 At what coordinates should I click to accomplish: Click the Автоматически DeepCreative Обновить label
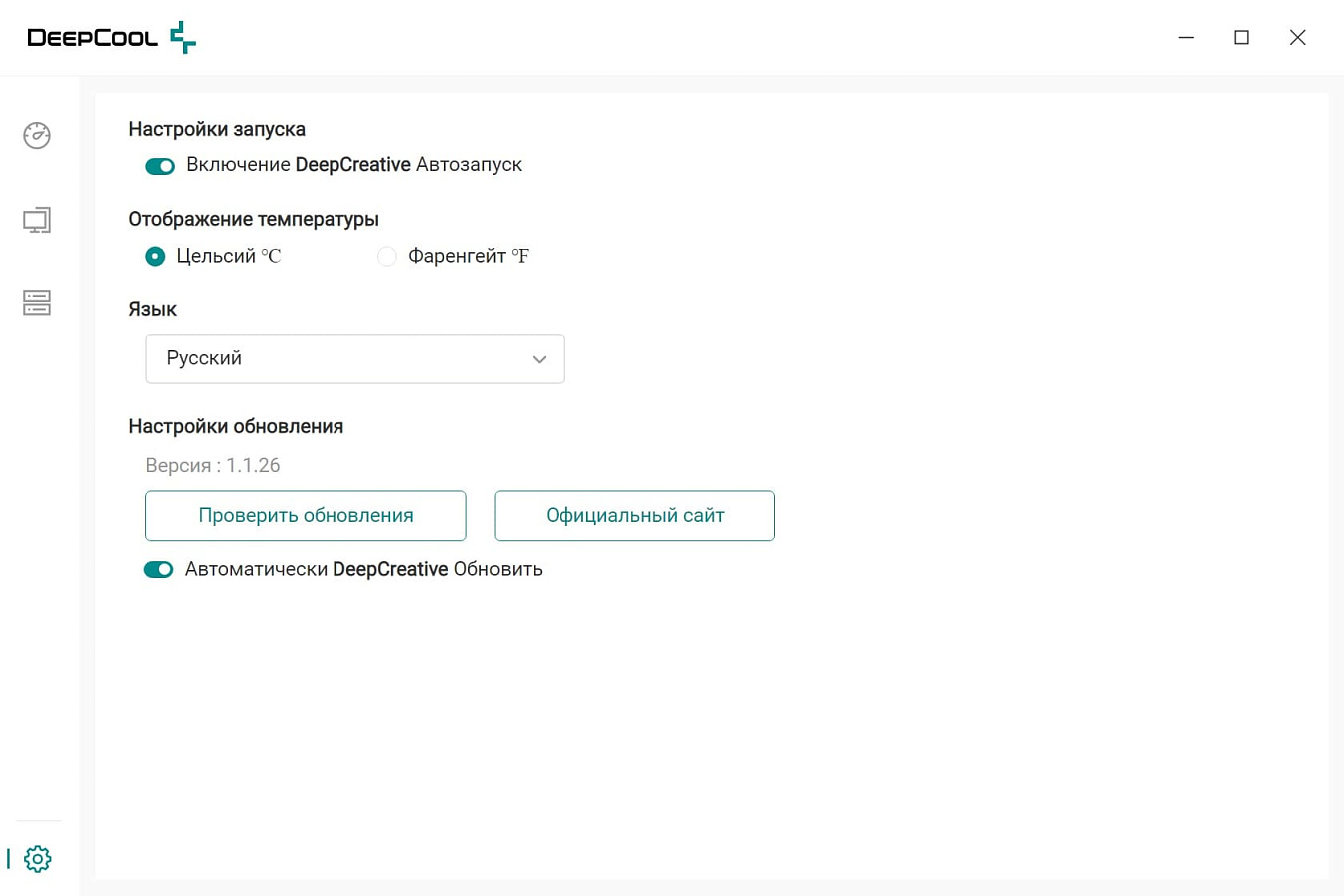pyautogui.click(x=363, y=569)
